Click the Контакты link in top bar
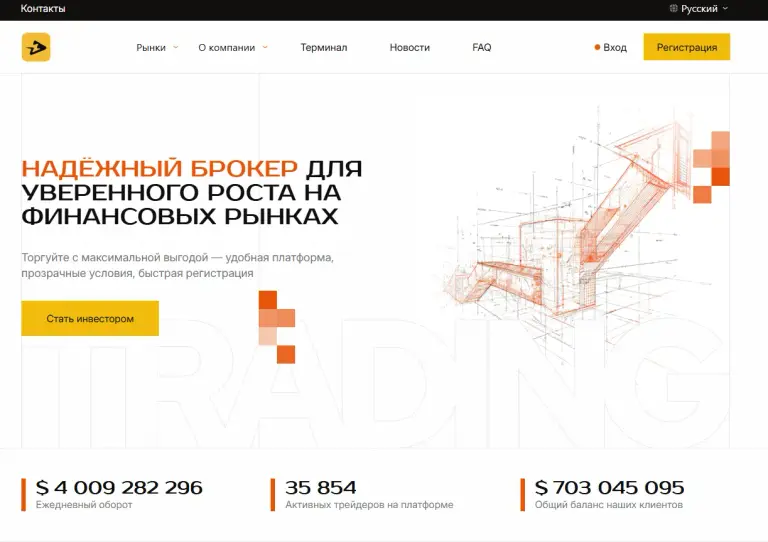 tap(43, 8)
